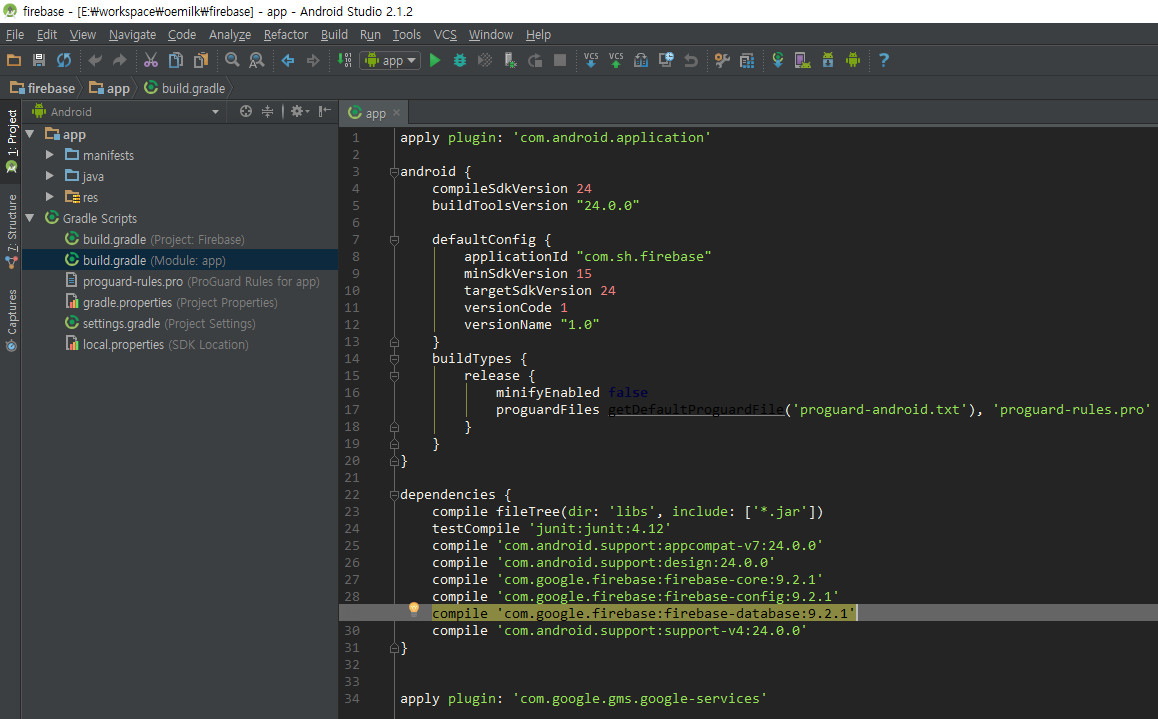Open the Refactor menu

(x=286, y=35)
